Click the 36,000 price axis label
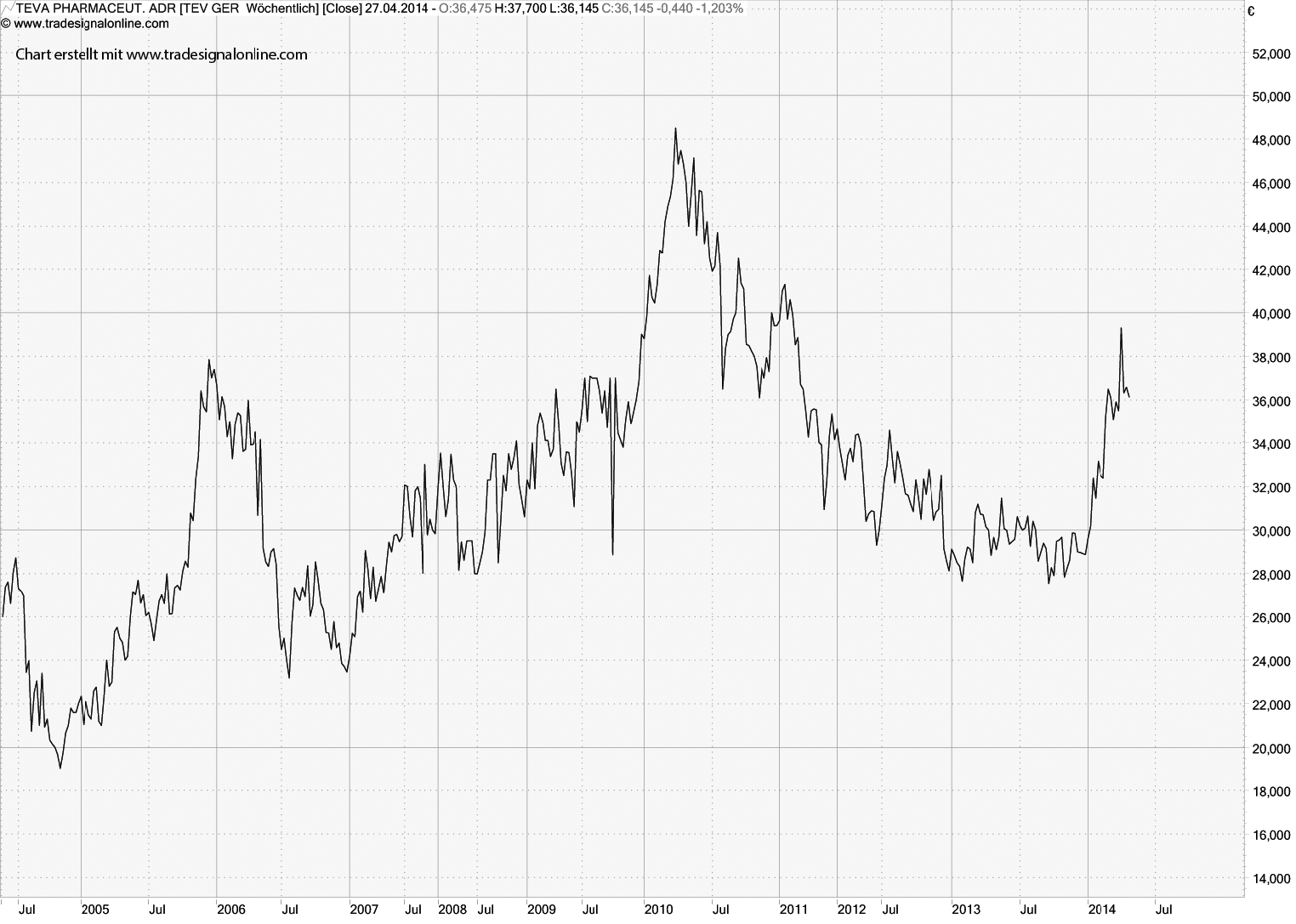 (x=1271, y=401)
